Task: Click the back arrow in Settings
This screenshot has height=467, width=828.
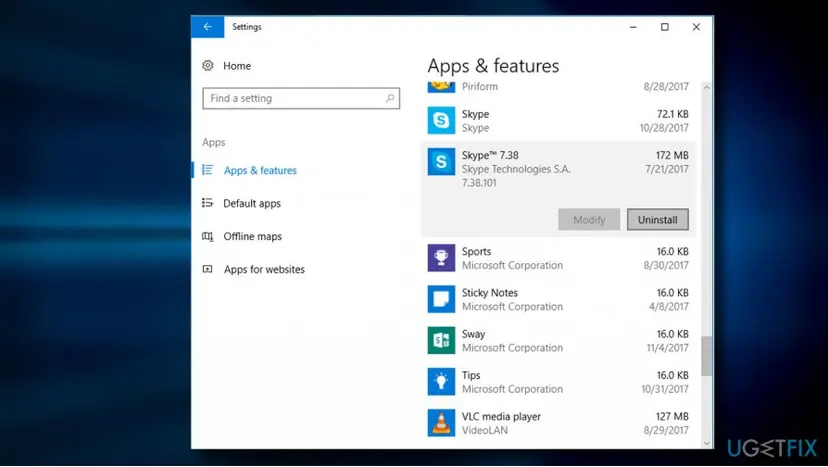Action: click(x=208, y=27)
